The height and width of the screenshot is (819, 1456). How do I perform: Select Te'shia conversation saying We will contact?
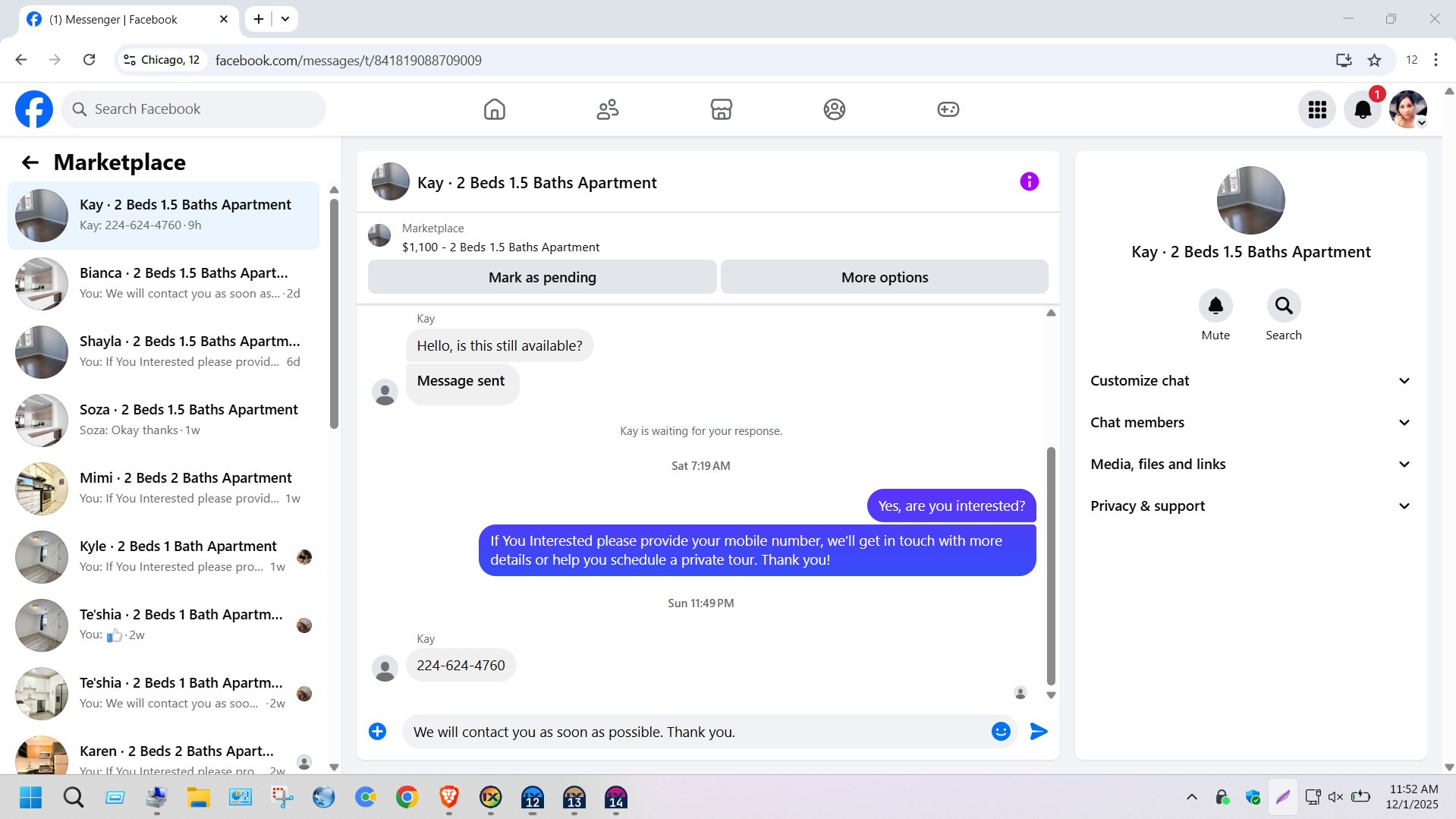163,694
